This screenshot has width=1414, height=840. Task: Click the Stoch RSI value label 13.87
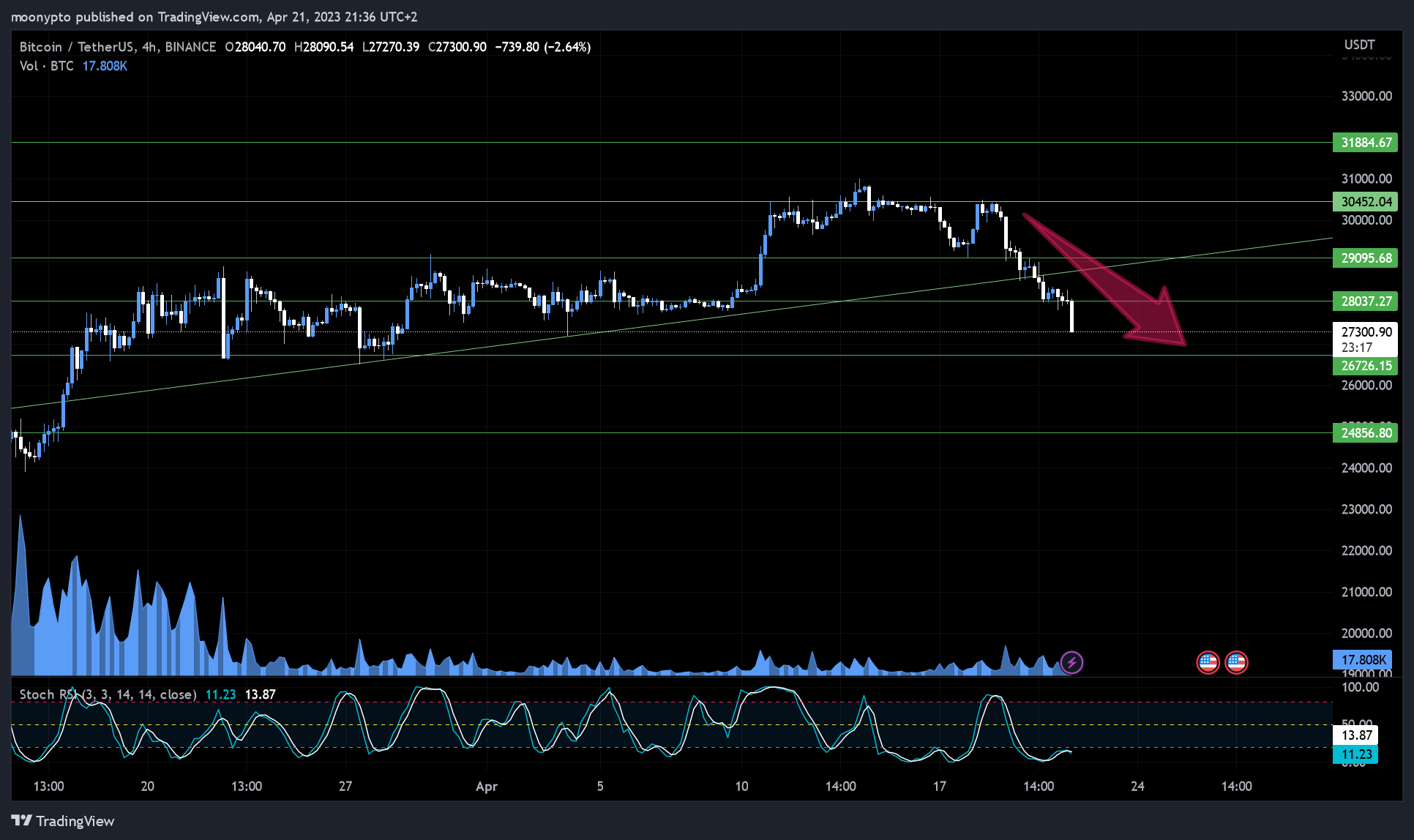[x=1356, y=735]
